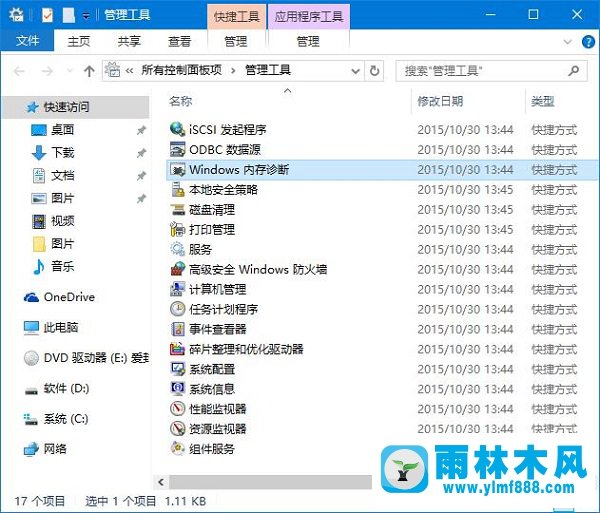Open the help question mark icon
The height and width of the screenshot is (513, 600).
pyautogui.click(x=588, y=41)
